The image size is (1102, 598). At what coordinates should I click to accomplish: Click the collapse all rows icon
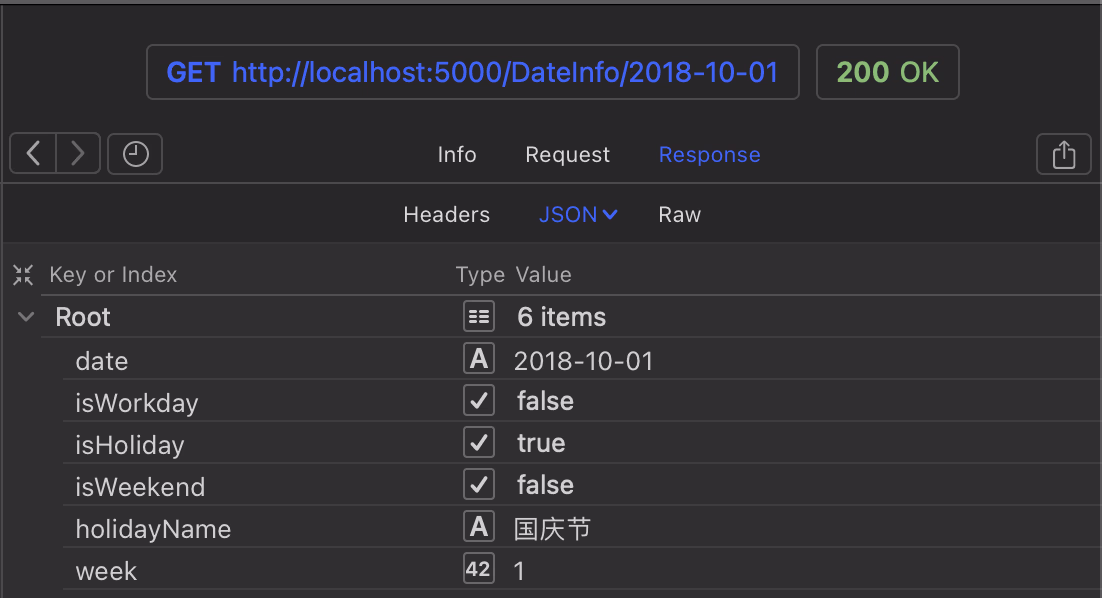pyautogui.click(x=23, y=275)
